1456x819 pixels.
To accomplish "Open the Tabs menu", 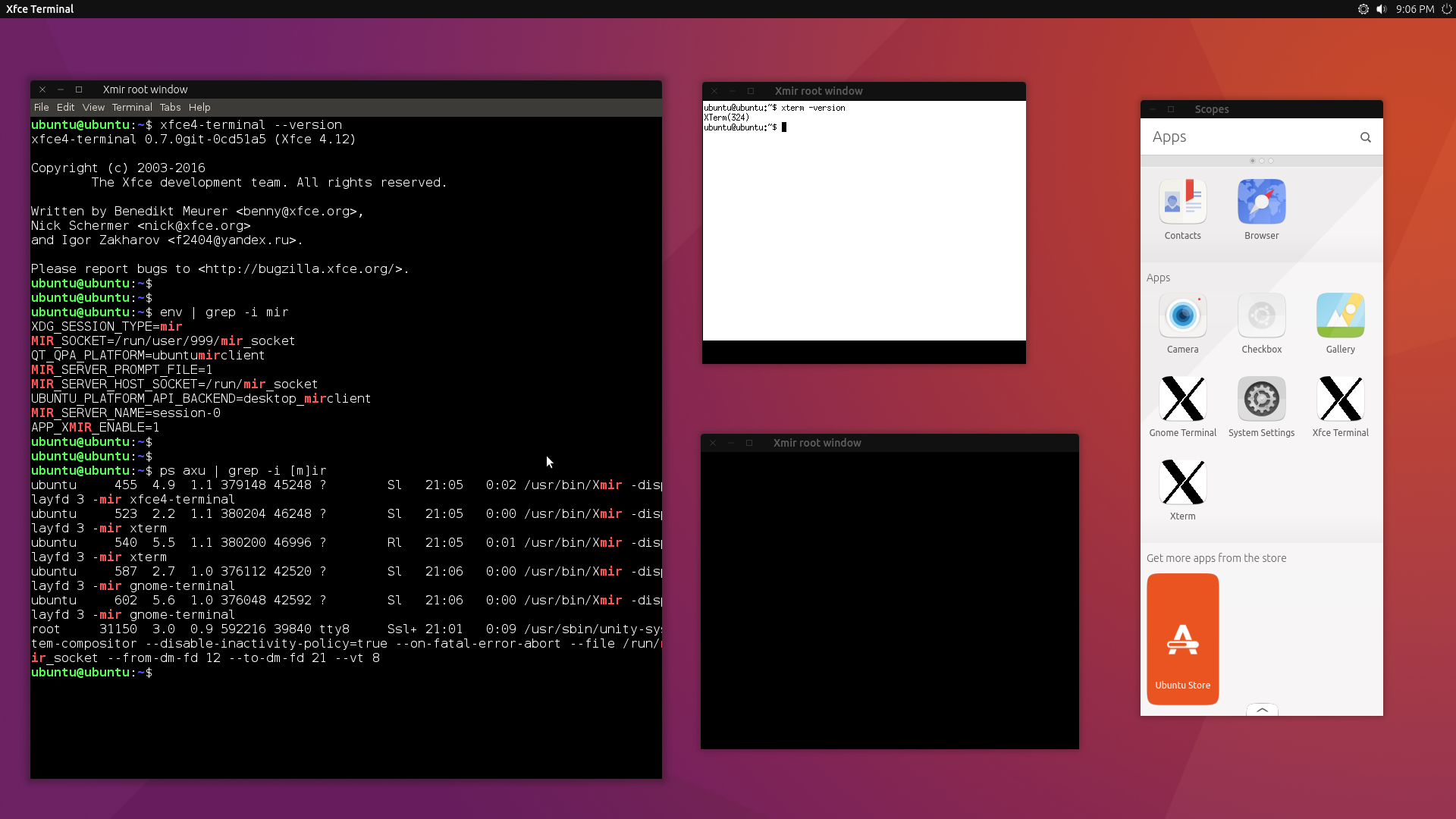I will click(x=170, y=108).
